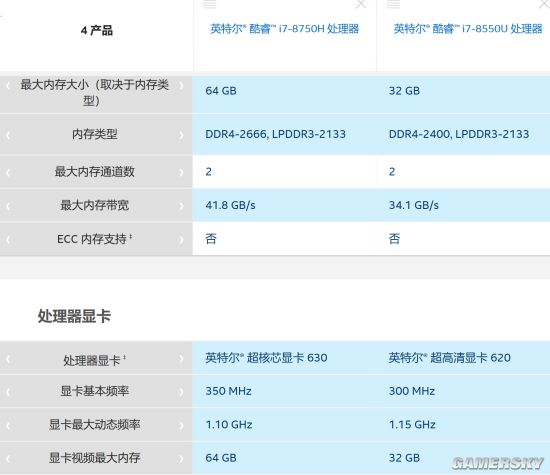Click left chevron on 最大内存通道数 row
Screen dimensions: 550x475
8,172
